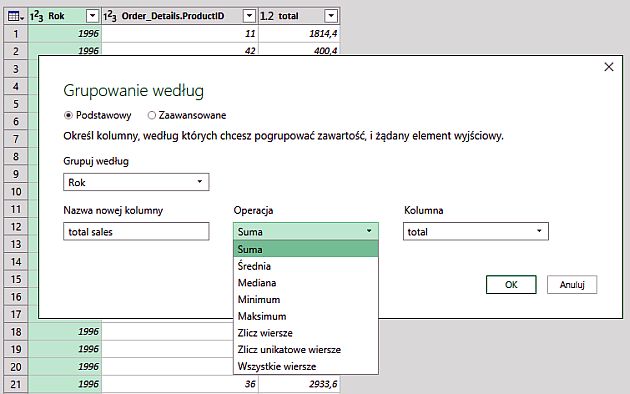Choose Zlicz unikatowe wiersze option

pyautogui.click(x=306, y=349)
